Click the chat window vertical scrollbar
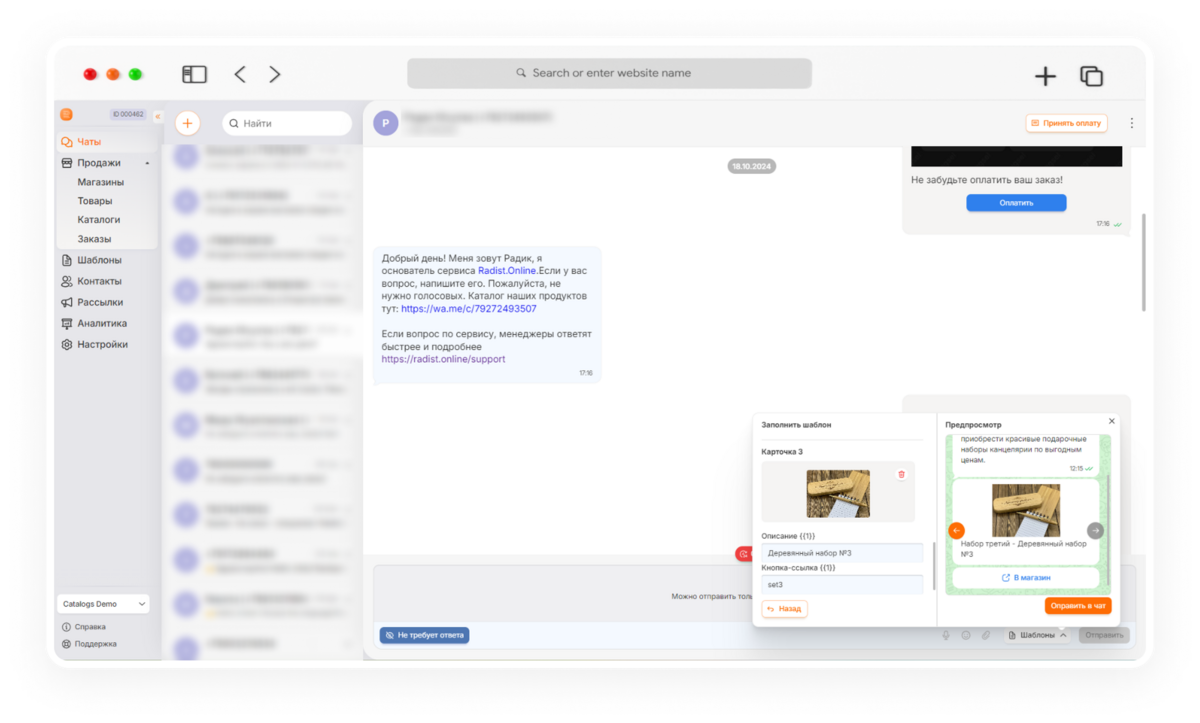1200x723 pixels. 1143,260
